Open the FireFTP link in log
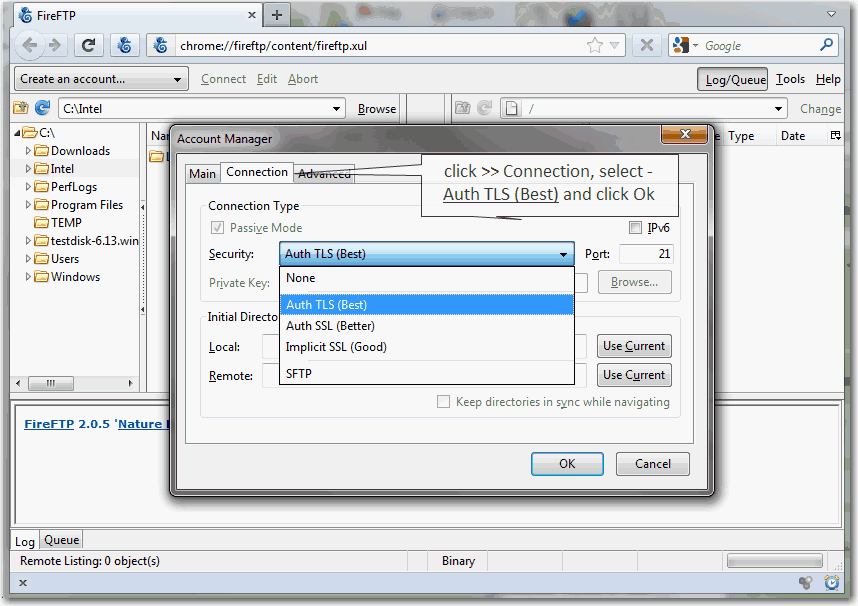Image resolution: width=858 pixels, height=606 pixels. tap(49, 424)
